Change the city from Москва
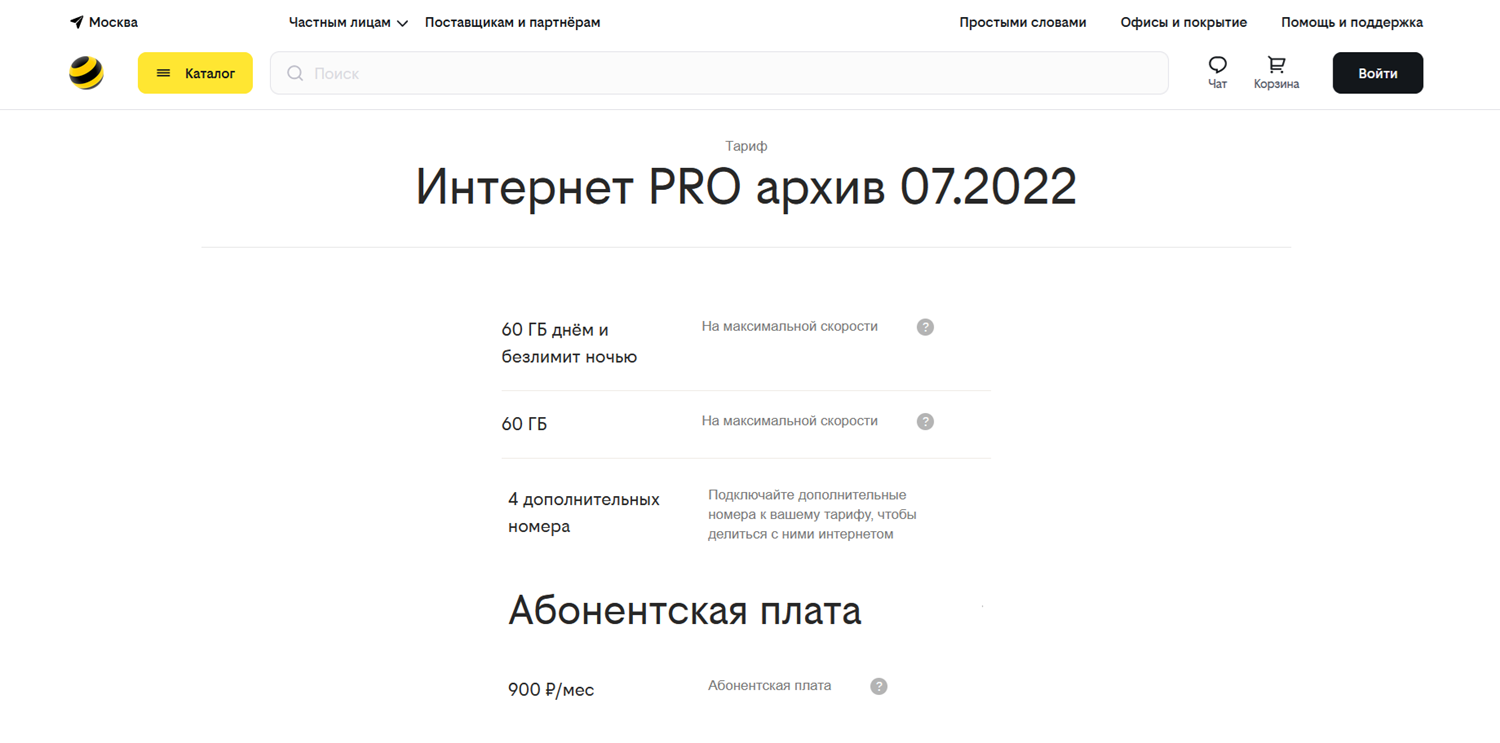The image size is (1500, 743). 104,22
